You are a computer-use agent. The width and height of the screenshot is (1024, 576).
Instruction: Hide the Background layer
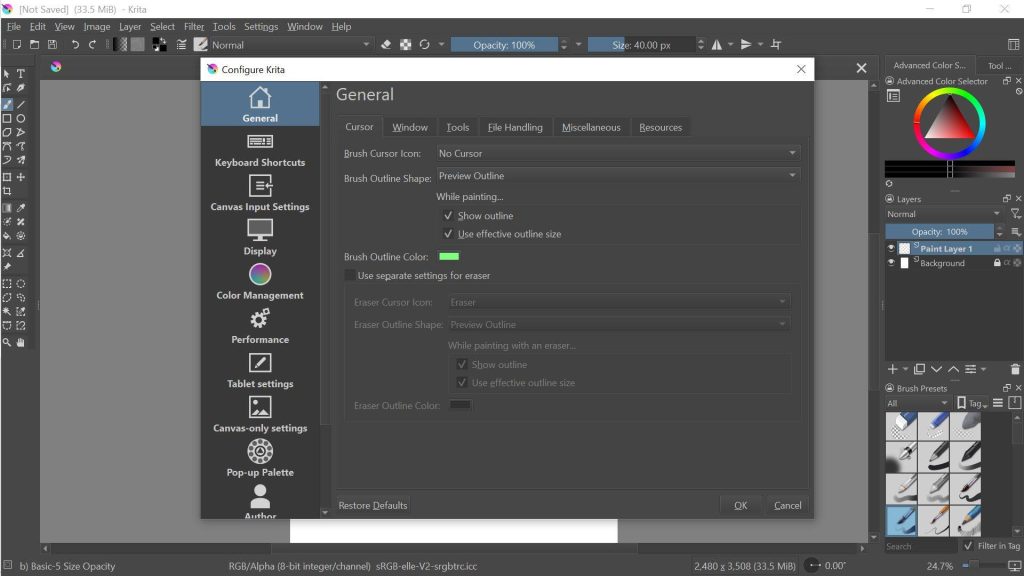pyautogui.click(x=890, y=262)
